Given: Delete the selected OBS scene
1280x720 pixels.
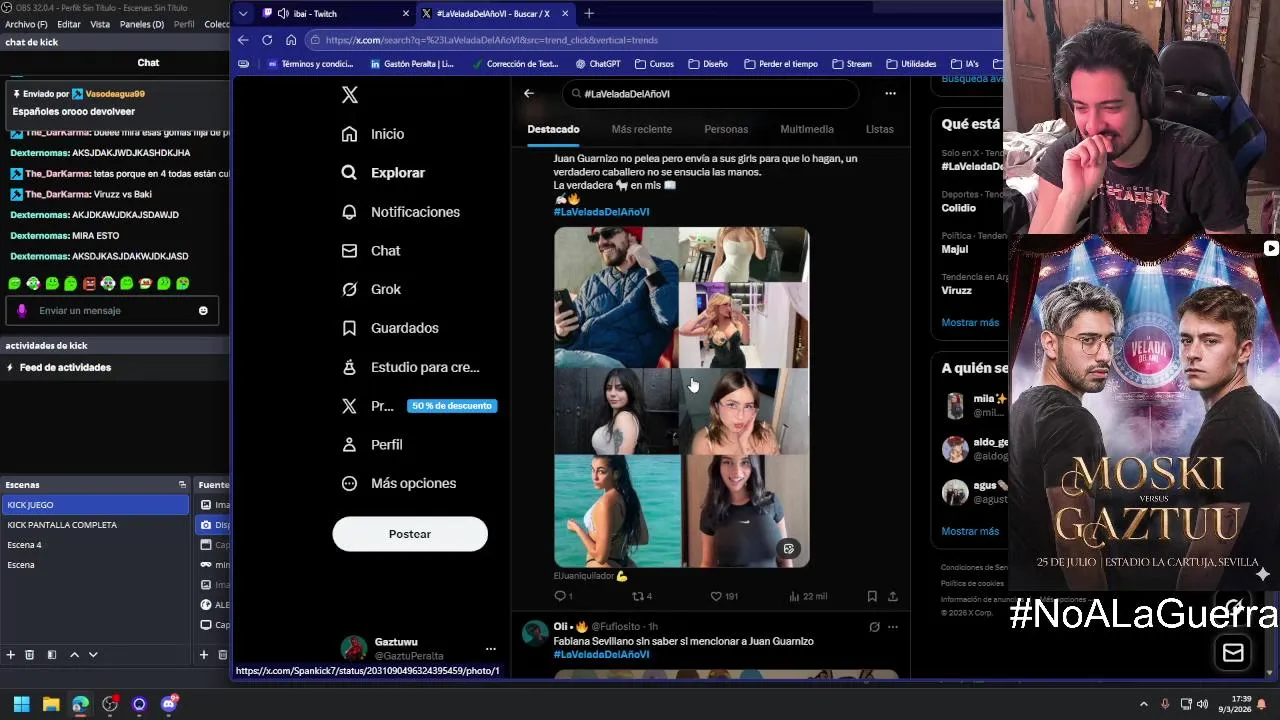Looking at the screenshot, I should [x=30, y=655].
